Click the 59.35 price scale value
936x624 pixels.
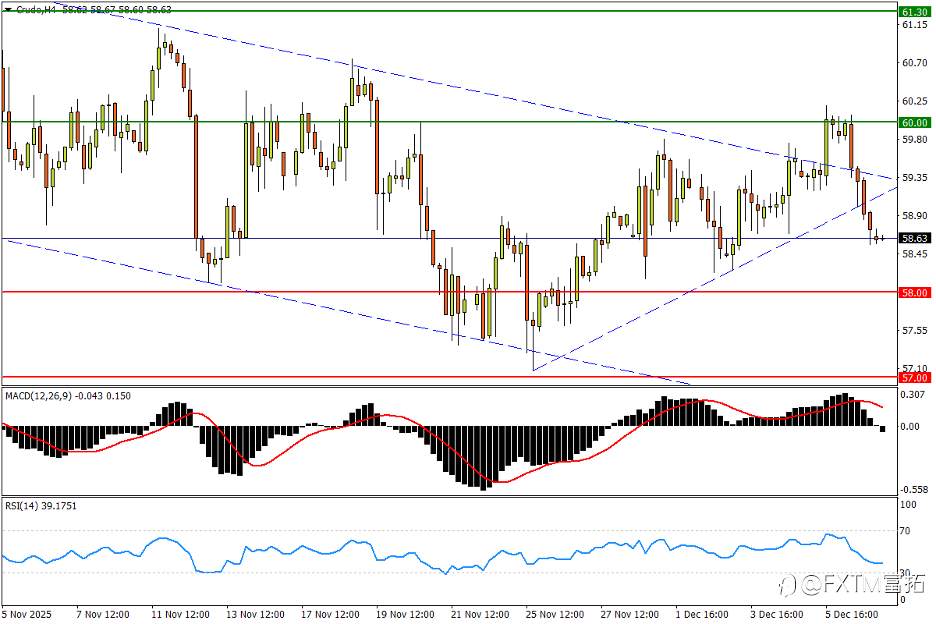[x=915, y=177]
